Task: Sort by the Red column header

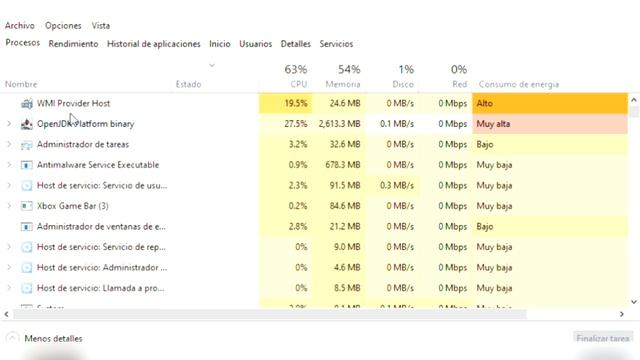Action: pos(460,84)
